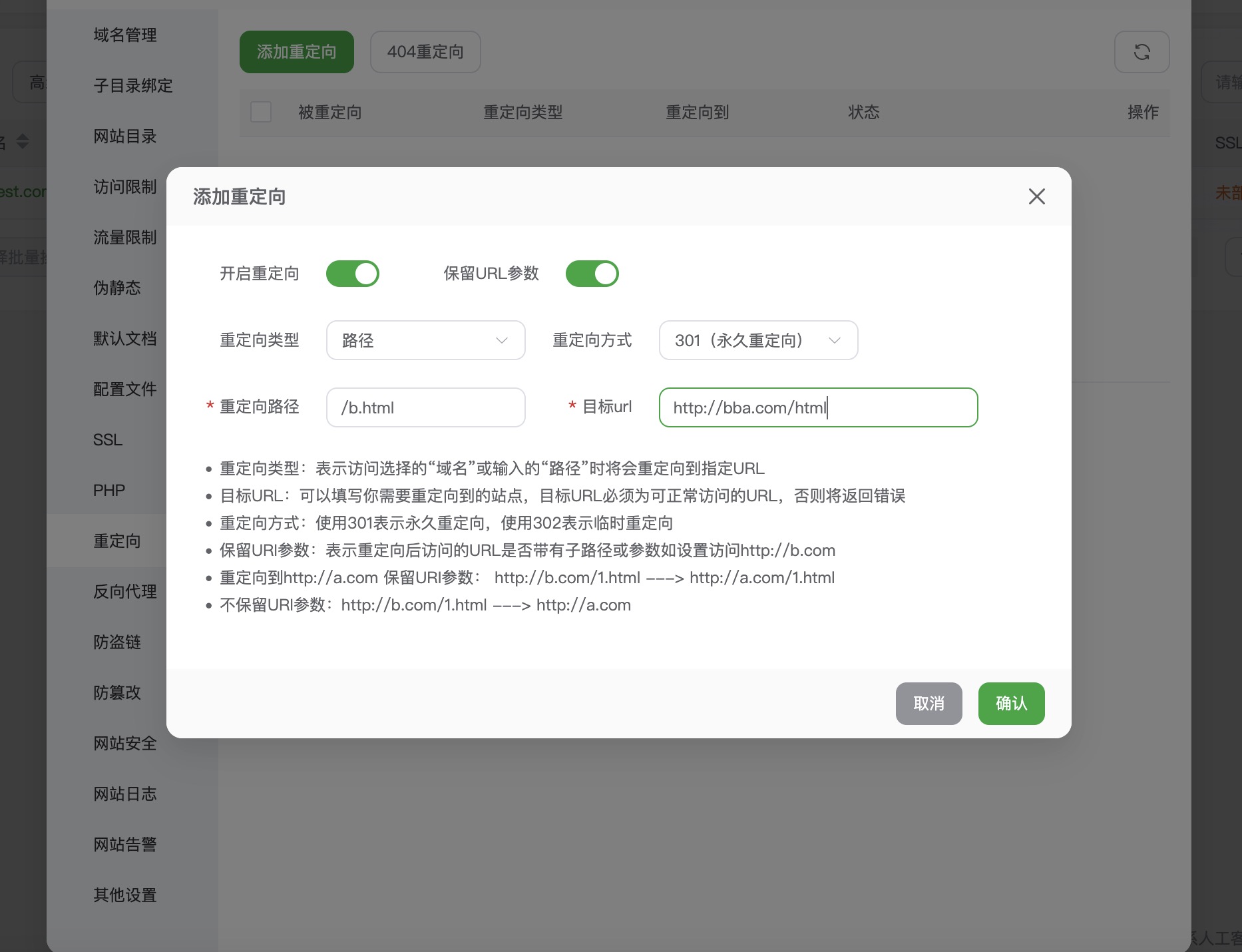The height and width of the screenshot is (952, 1242).
Task: Open 其他设置 sidebar item
Action: pyautogui.click(x=125, y=895)
